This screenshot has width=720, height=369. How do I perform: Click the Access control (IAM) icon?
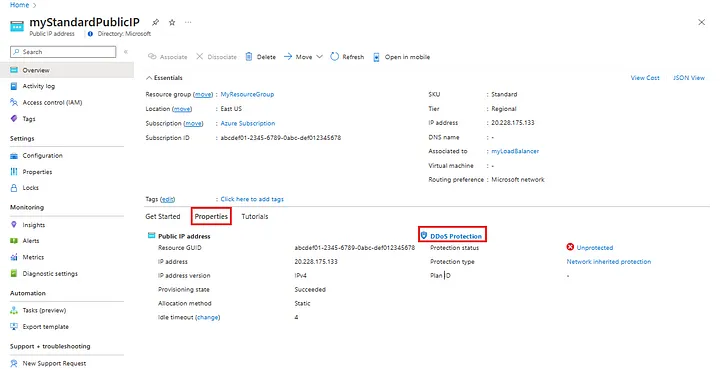pyautogui.click(x=14, y=102)
